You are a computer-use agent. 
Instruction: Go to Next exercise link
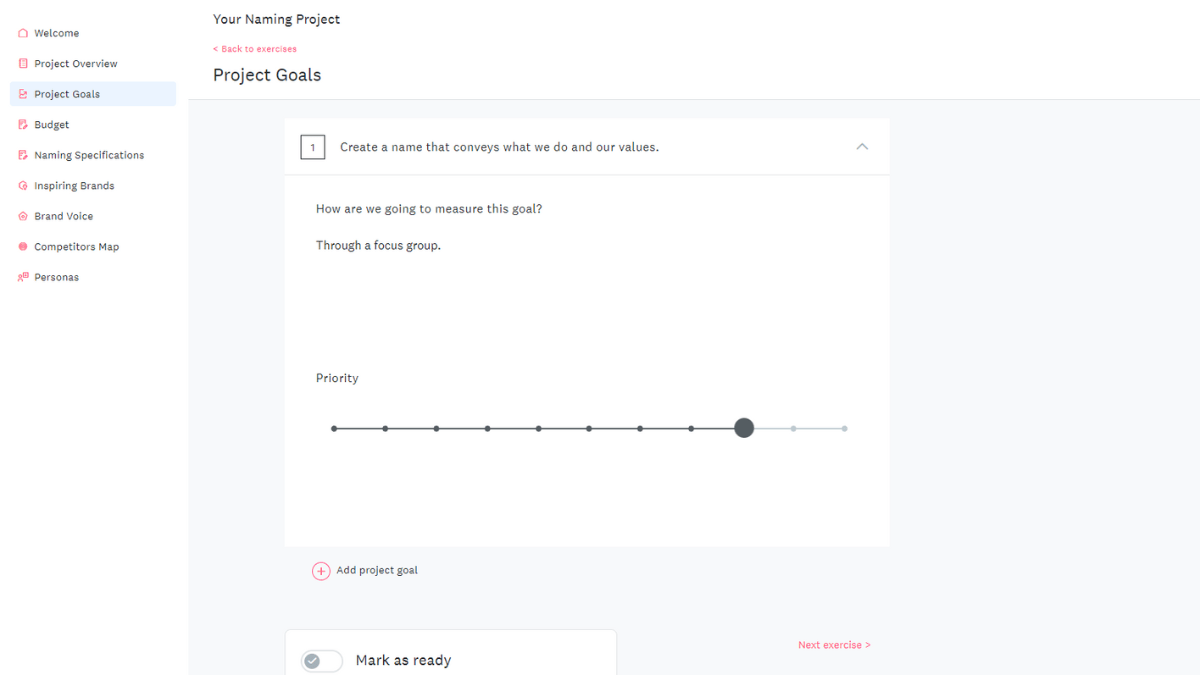[x=834, y=645]
